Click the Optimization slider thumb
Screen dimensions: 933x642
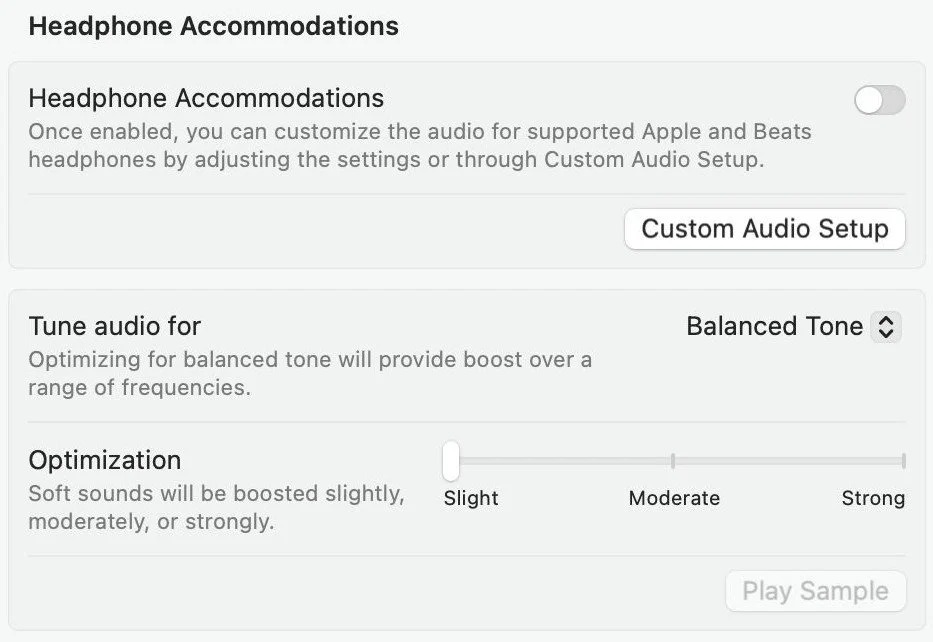451,461
